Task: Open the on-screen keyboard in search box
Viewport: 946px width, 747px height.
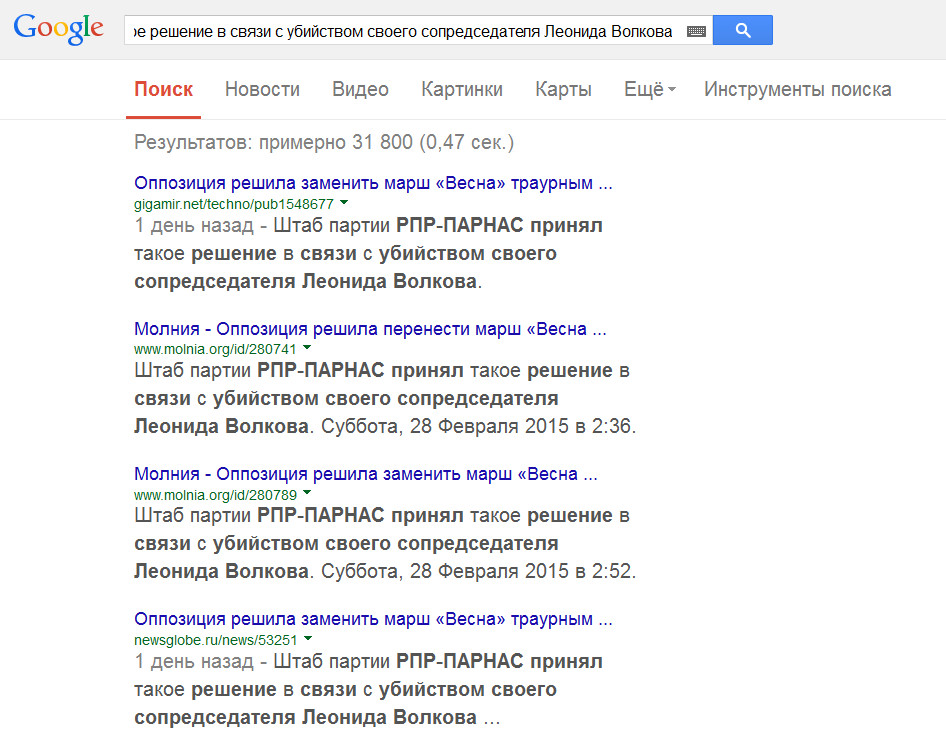Action: click(x=696, y=32)
